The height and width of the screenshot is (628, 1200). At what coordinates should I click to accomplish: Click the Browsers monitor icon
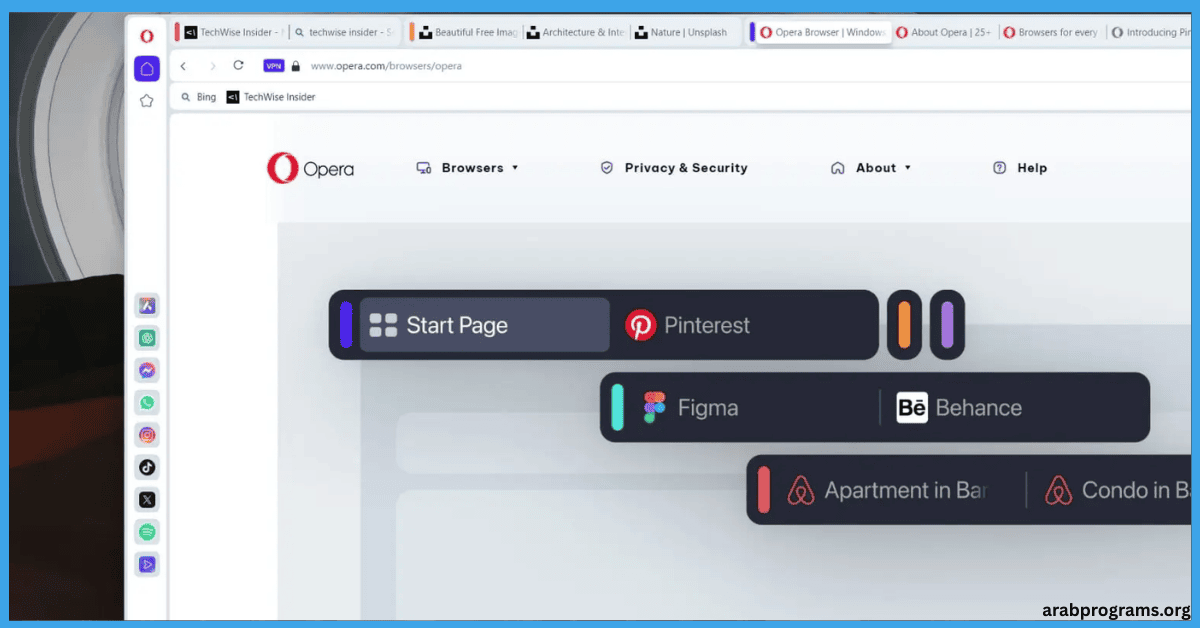pyautogui.click(x=424, y=168)
